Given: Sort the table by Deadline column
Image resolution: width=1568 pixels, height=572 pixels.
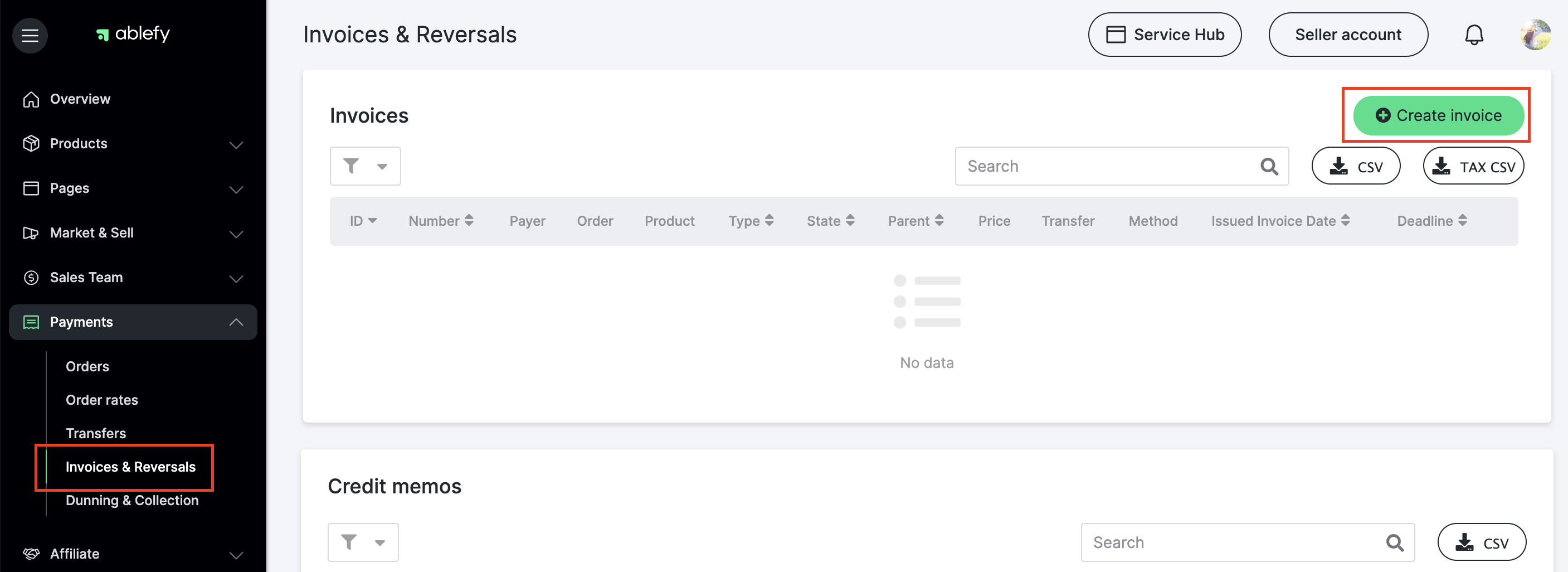Looking at the screenshot, I should click(1432, 221).
